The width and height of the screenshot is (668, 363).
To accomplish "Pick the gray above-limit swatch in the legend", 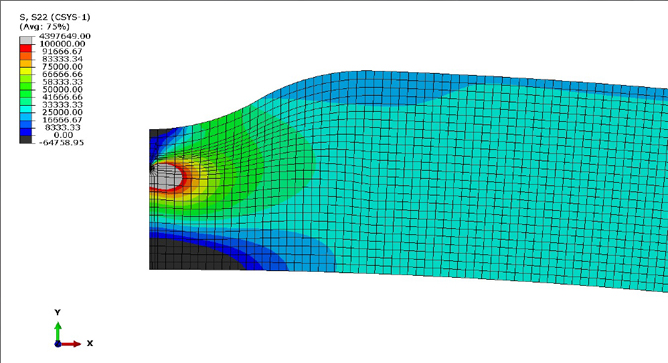I will [26, 40].
